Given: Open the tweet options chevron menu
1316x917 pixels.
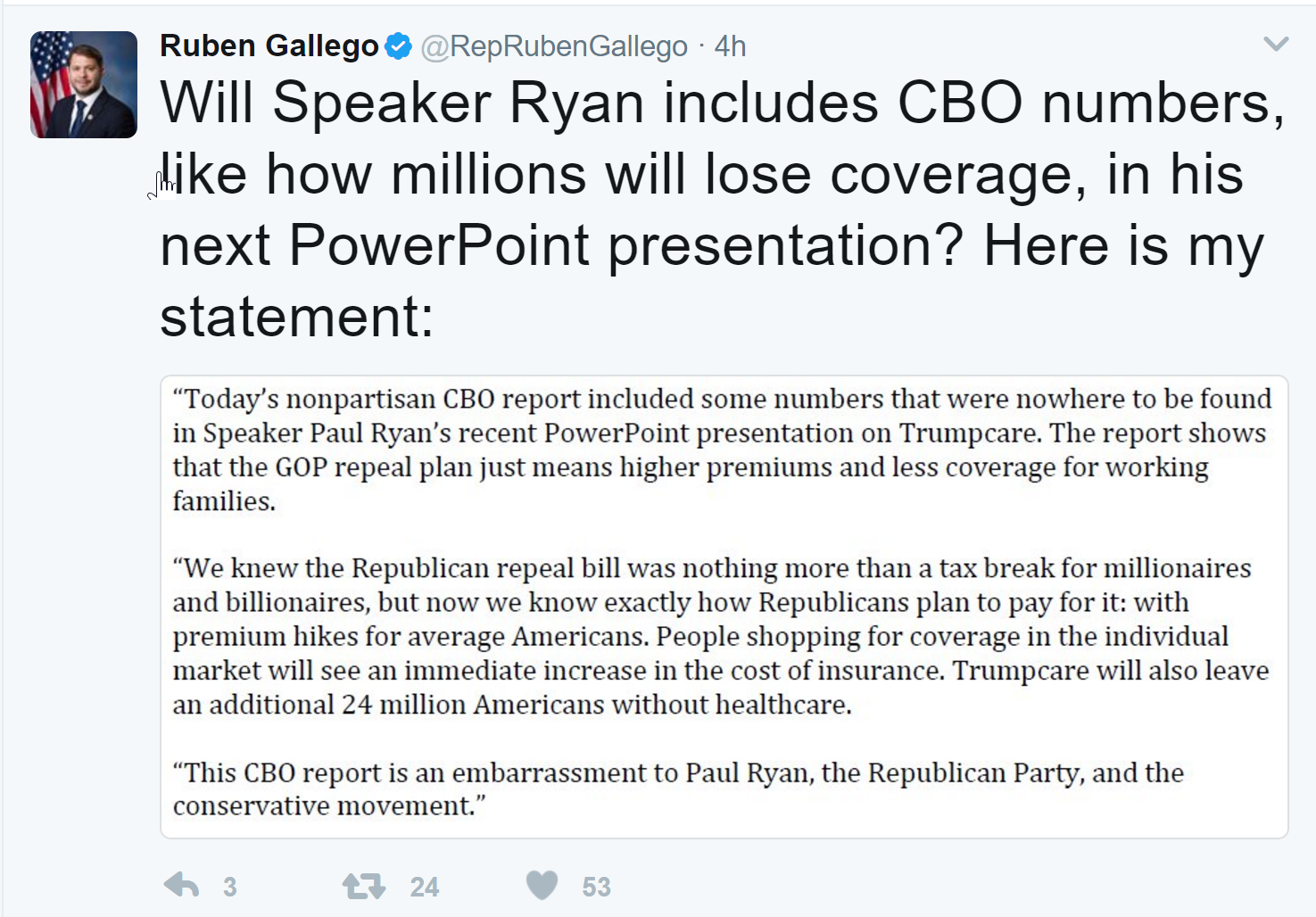Looking at the screenshot, I should click(x=1276, y=44).
